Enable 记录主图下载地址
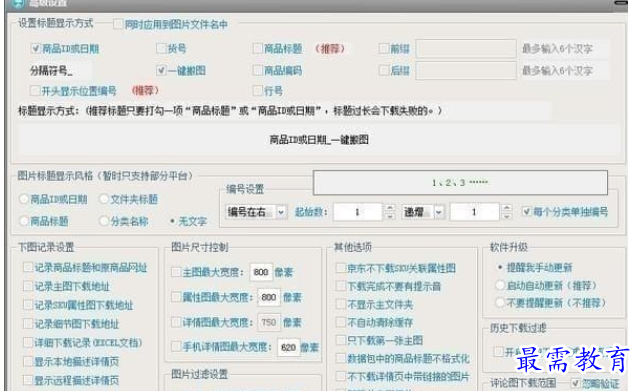638x391 pixels. [x=28, y=286]
